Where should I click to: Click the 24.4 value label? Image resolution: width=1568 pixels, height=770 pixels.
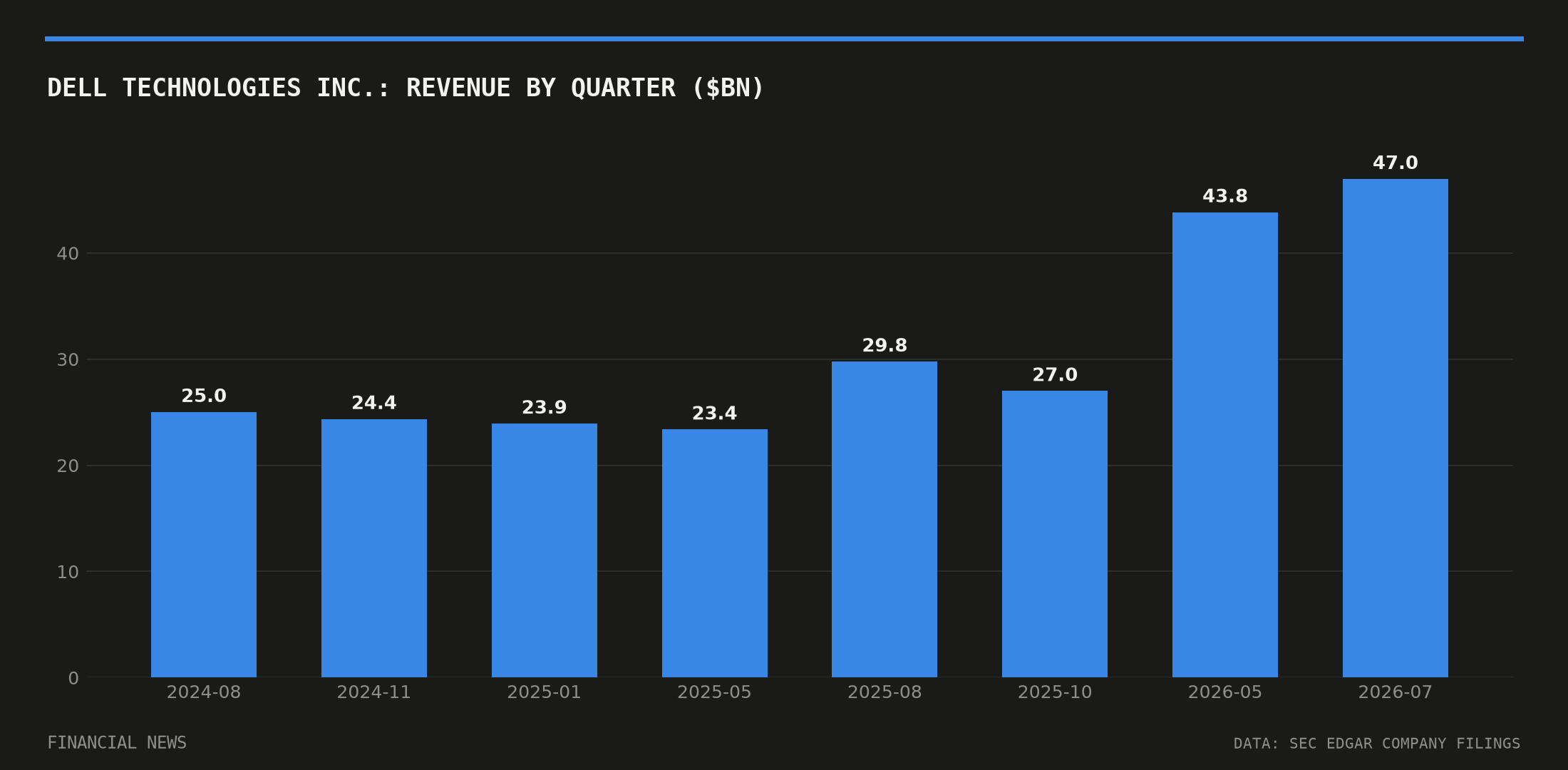tap(374, 404)
